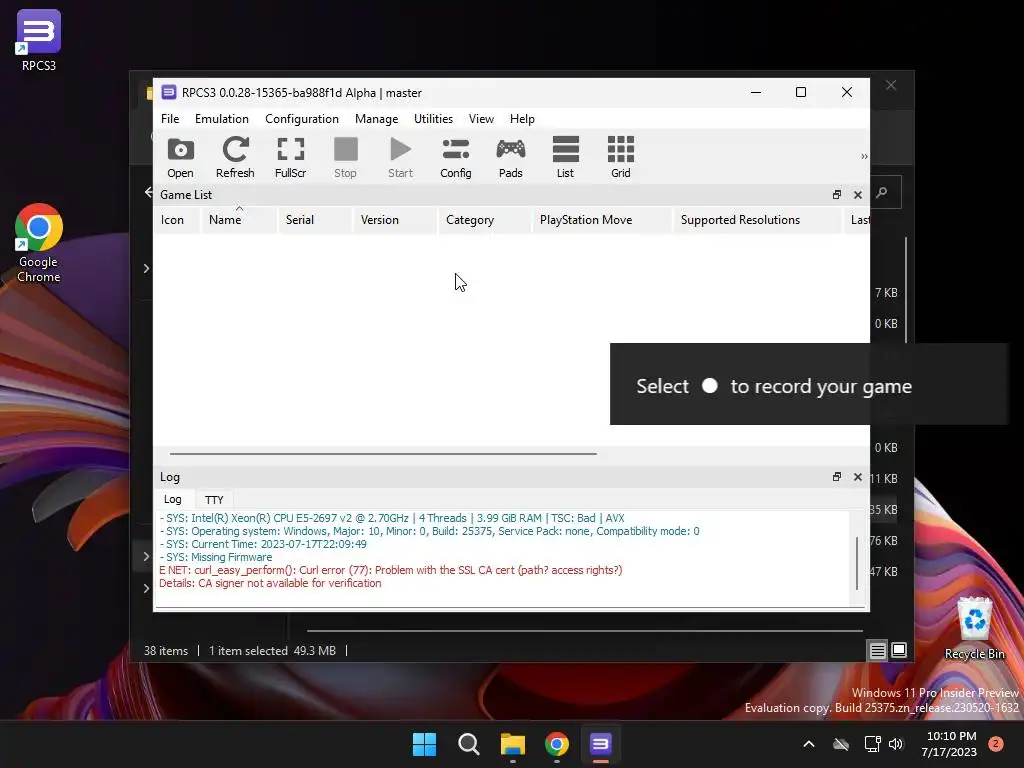1024x768 pixels.
Task: Click the record button in Game Bar popup
Action: click(710, 385)
